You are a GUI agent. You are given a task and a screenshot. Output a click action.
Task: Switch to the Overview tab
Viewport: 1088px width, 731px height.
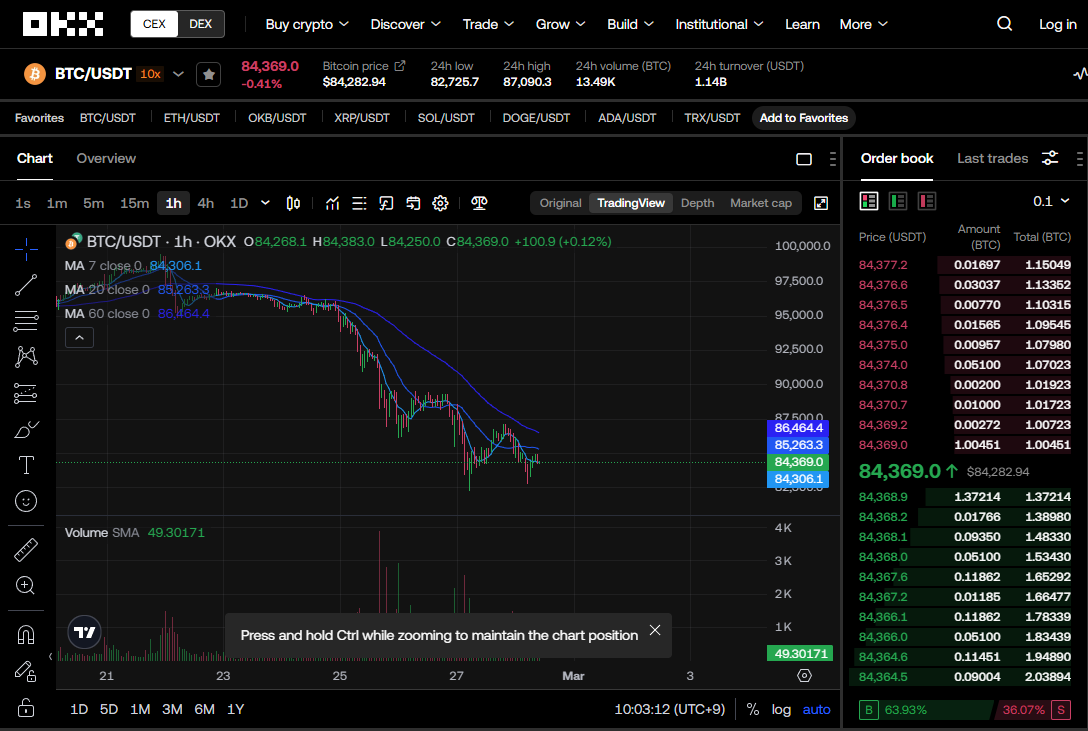pyautogui.click(x=106, y=158)
